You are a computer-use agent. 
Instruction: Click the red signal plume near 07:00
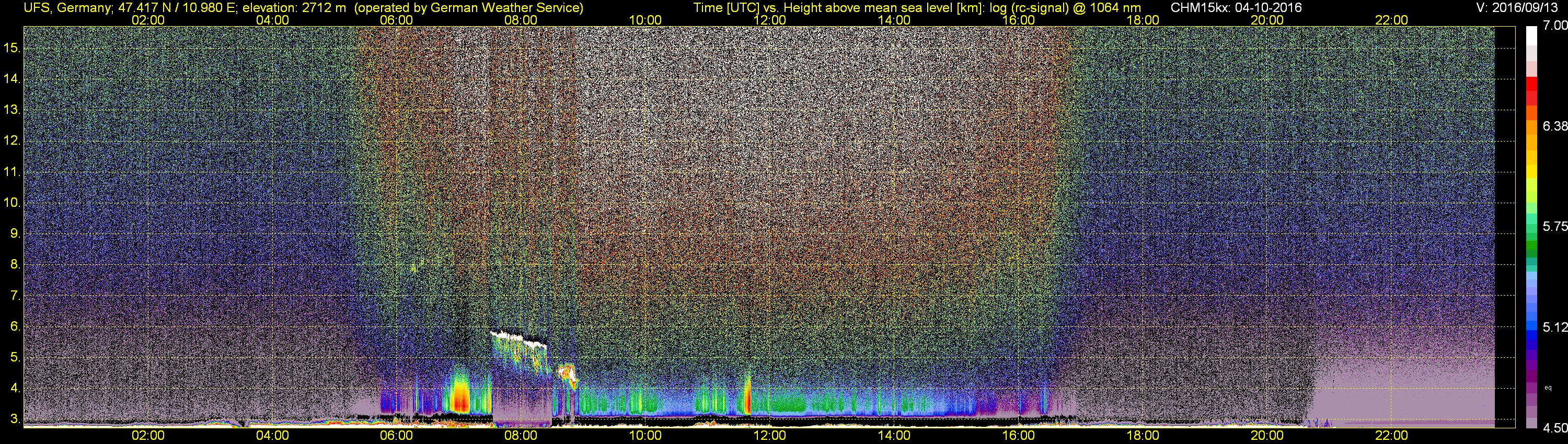coord(460,400)
